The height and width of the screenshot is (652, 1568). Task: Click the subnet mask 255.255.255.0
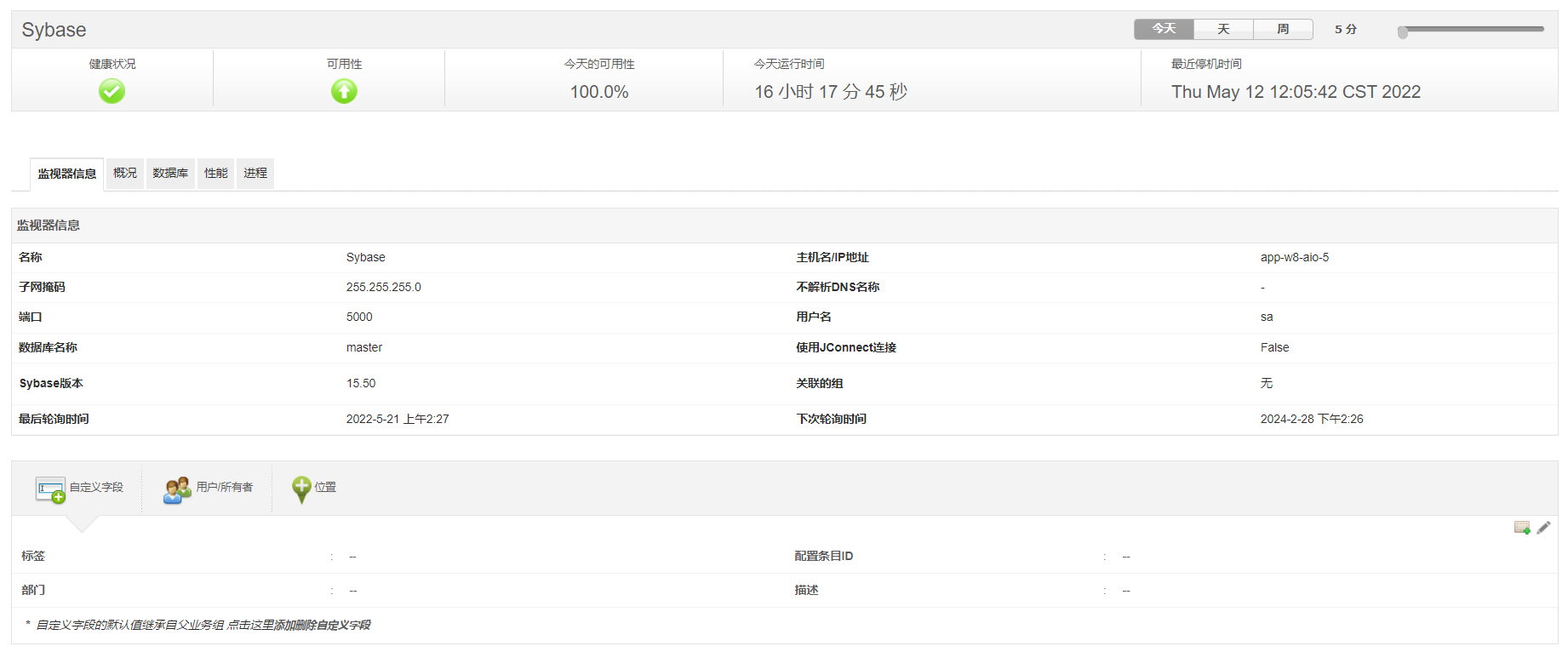[383, 287]
